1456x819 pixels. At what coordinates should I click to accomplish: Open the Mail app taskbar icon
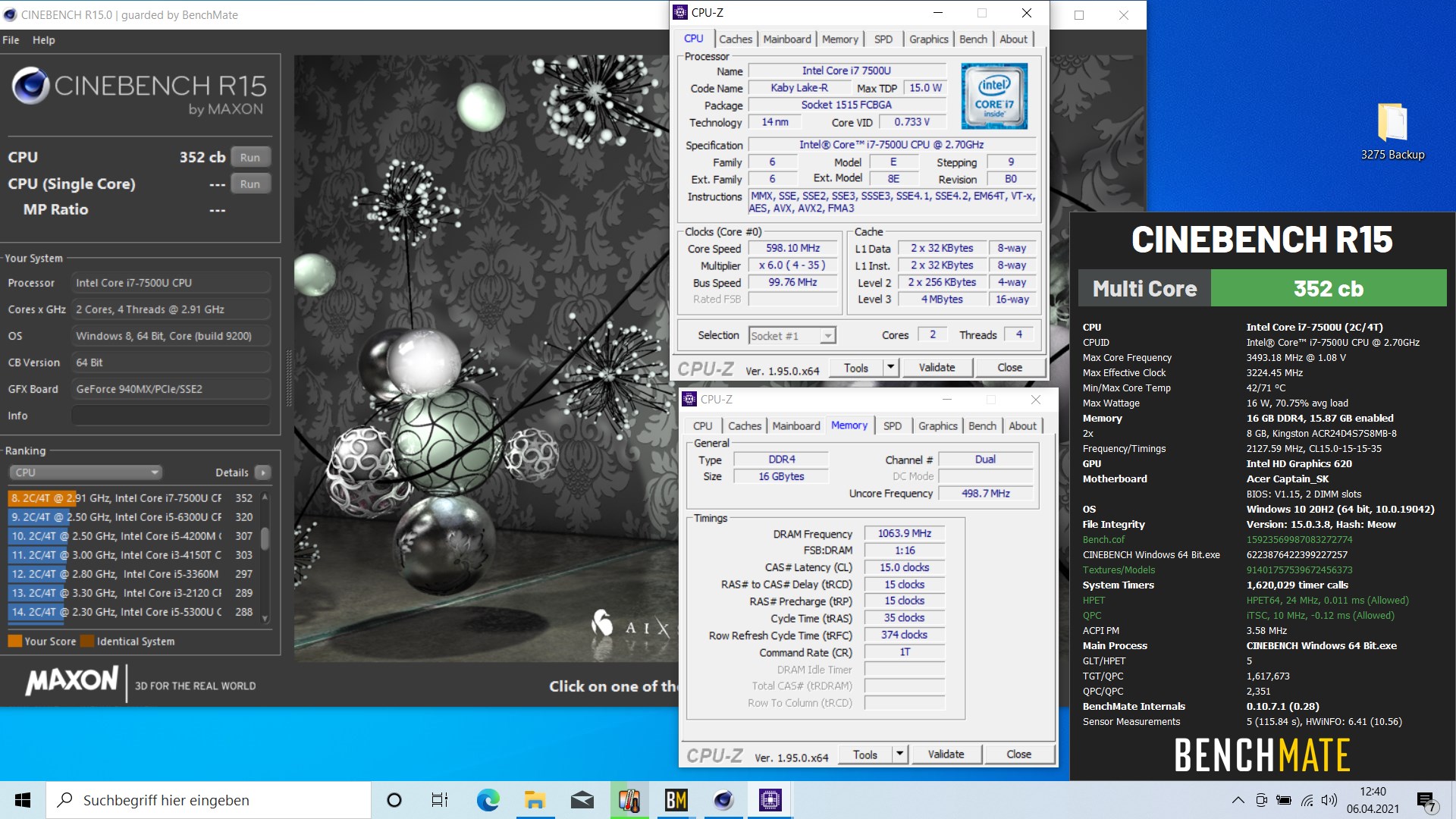tap(582, 800)
